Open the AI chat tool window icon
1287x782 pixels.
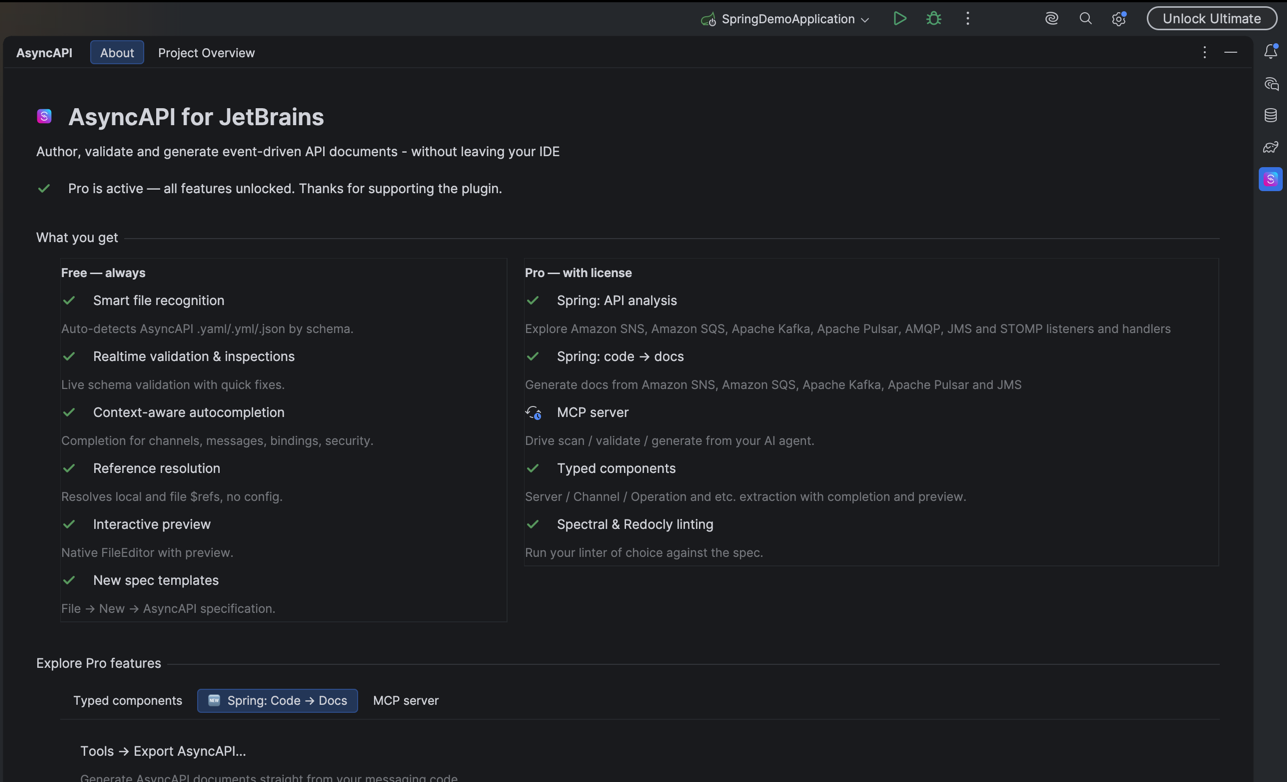[x=1271, y=84]
